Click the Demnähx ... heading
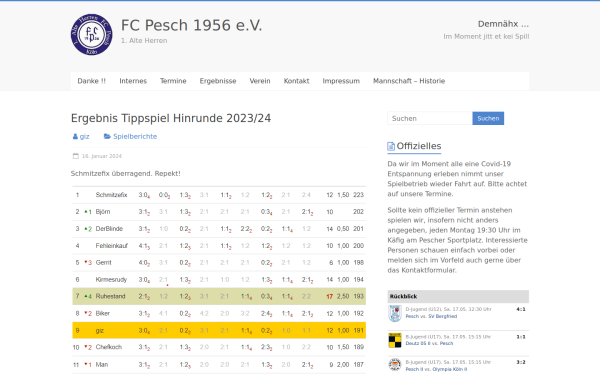 503,24
